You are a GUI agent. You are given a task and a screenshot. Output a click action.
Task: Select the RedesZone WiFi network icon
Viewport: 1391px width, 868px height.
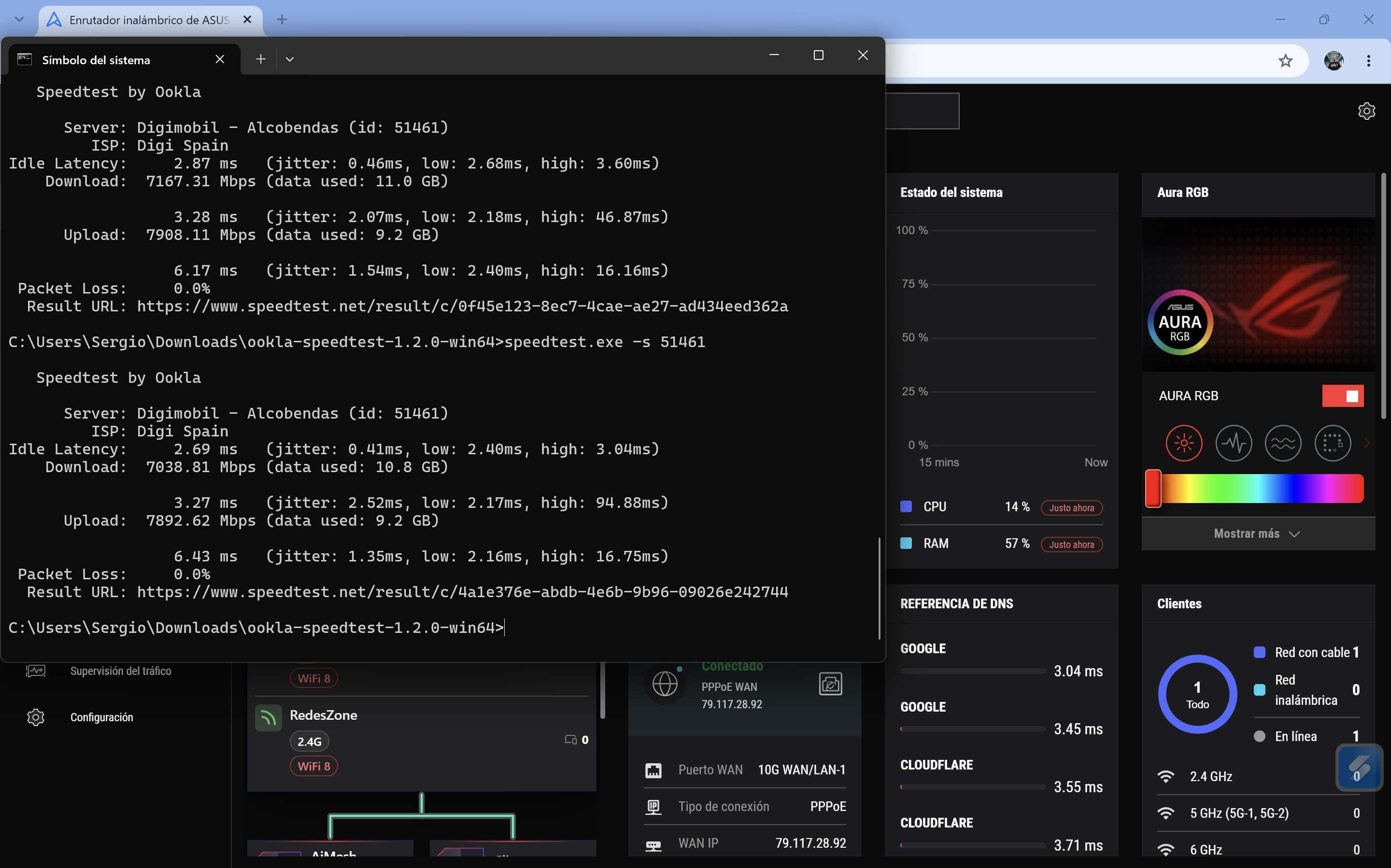[268, 717]
